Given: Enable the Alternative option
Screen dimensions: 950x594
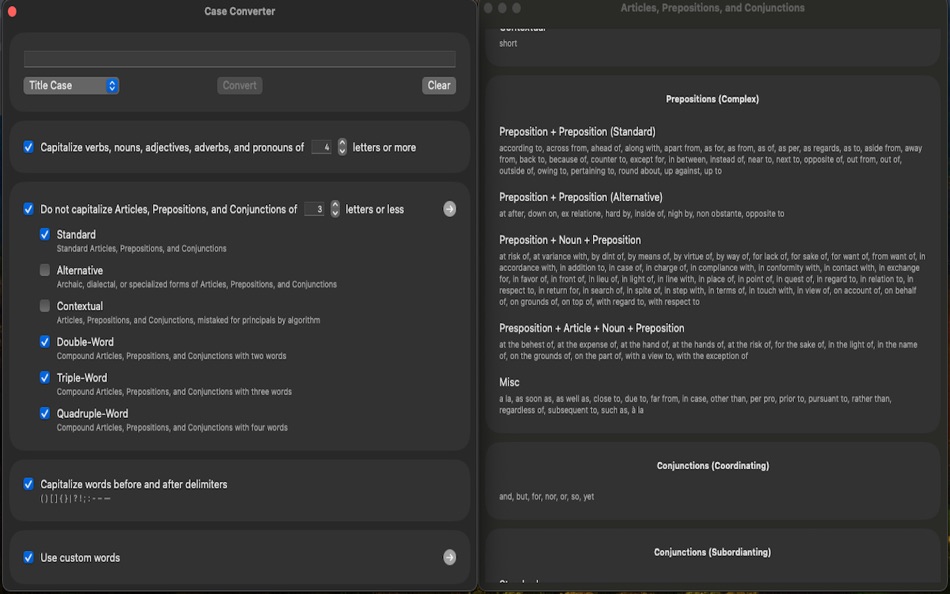Looking at the screenshot, I should (45, 270).
